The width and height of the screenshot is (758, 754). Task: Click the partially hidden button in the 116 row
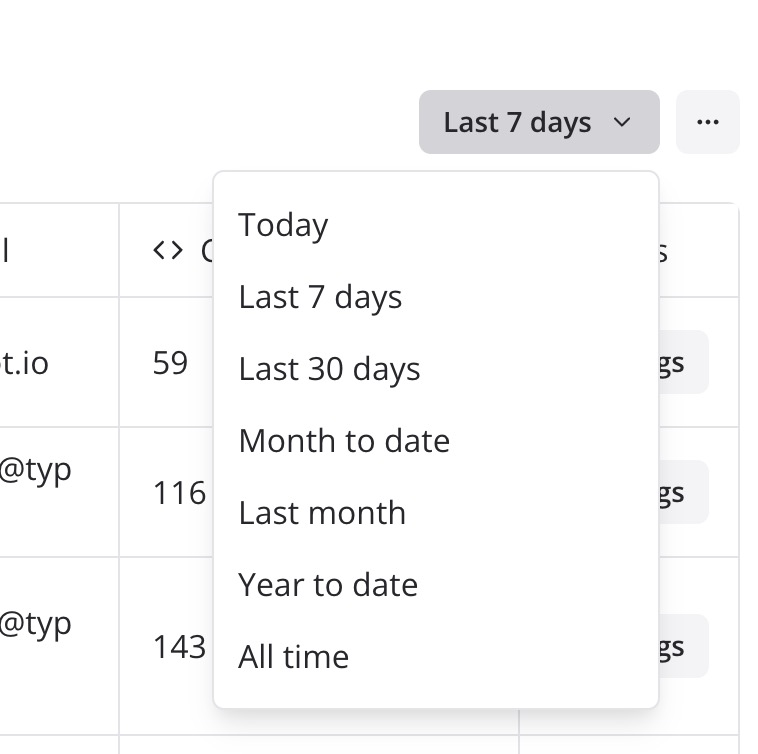[683, 492]
